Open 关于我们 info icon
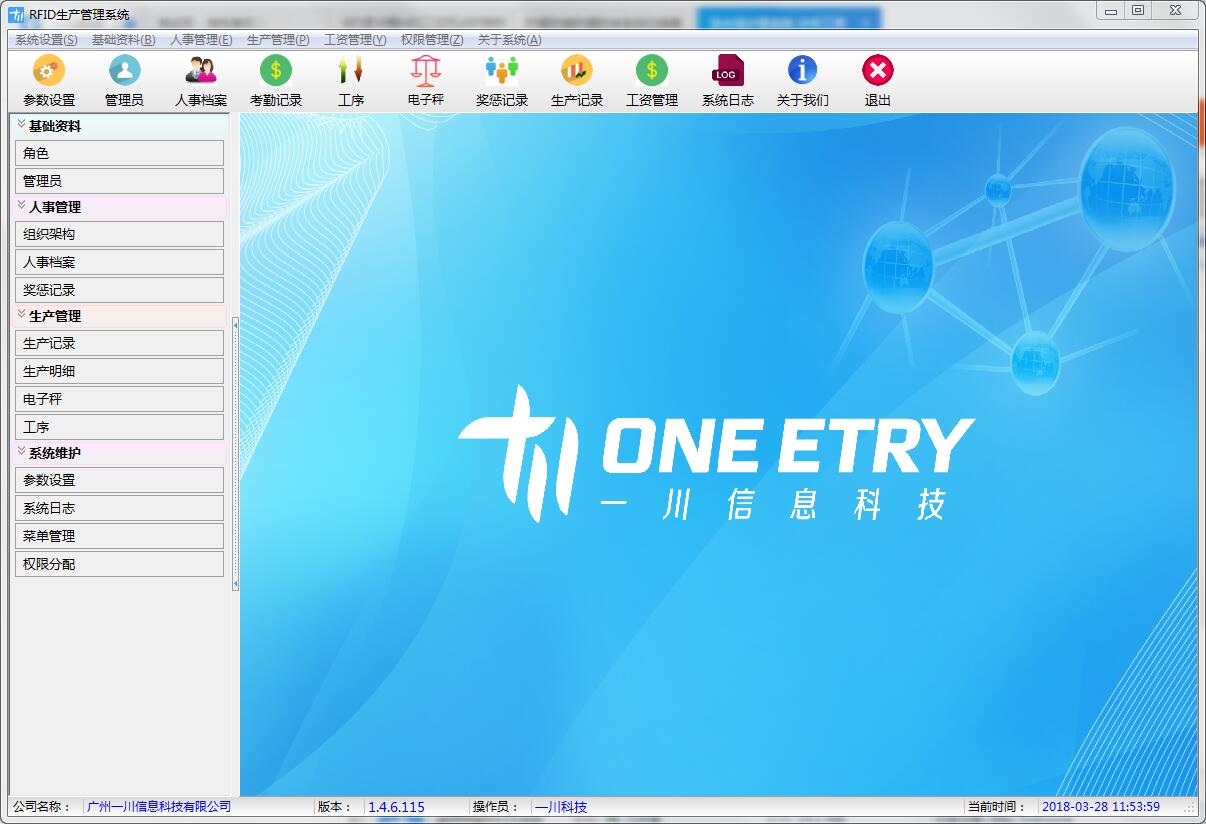This screenshot has width=1206, height=824. 803,81
